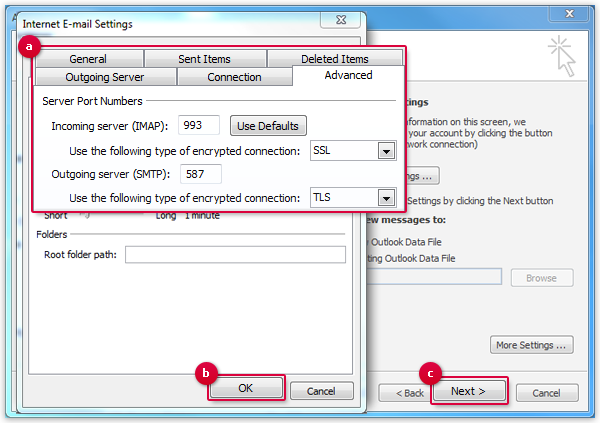This screenshot has height=423, width=600.
Task: Switch to the General tab
Action: tap(88, 59)
